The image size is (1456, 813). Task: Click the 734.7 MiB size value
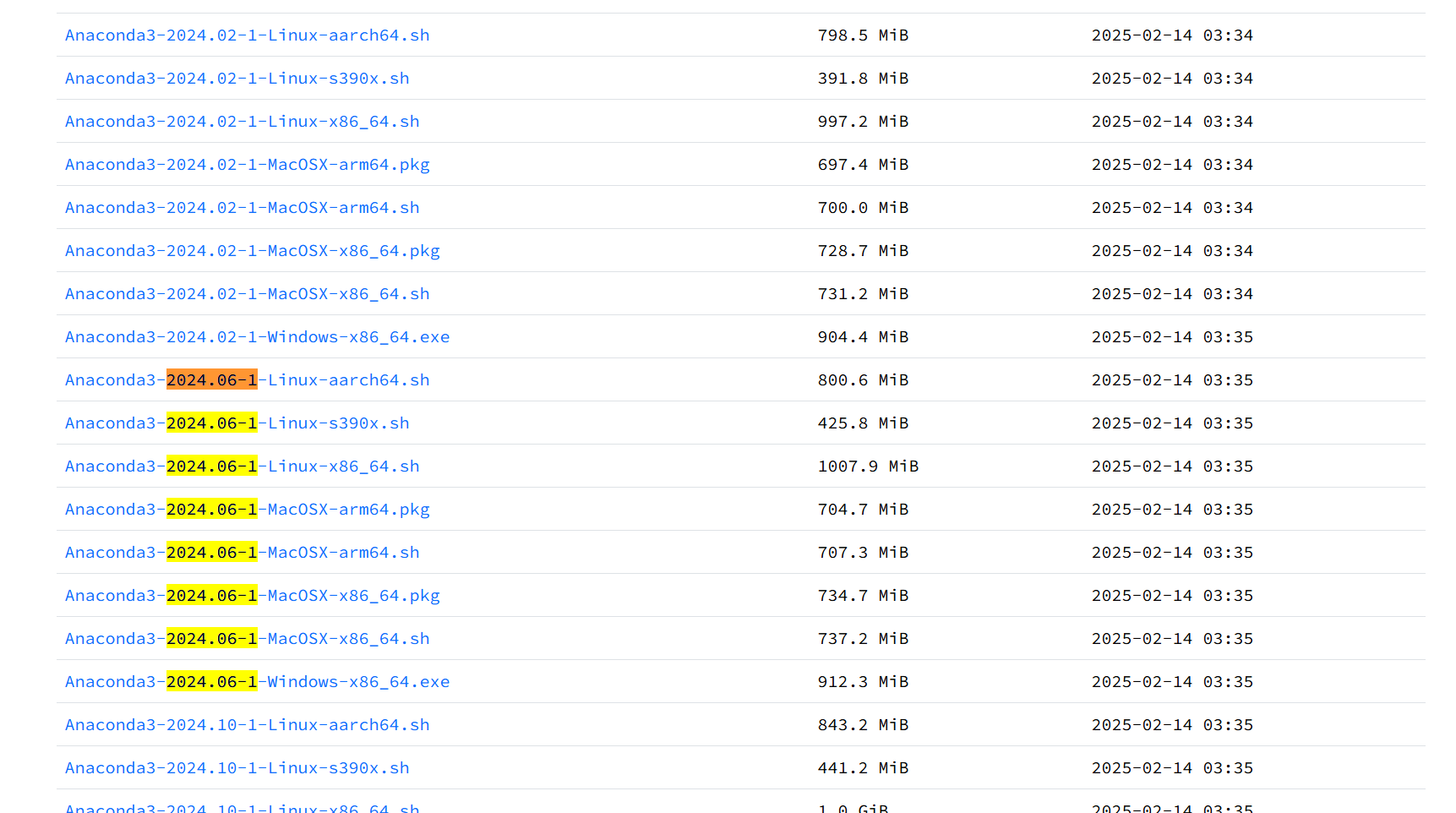[864, 596]
